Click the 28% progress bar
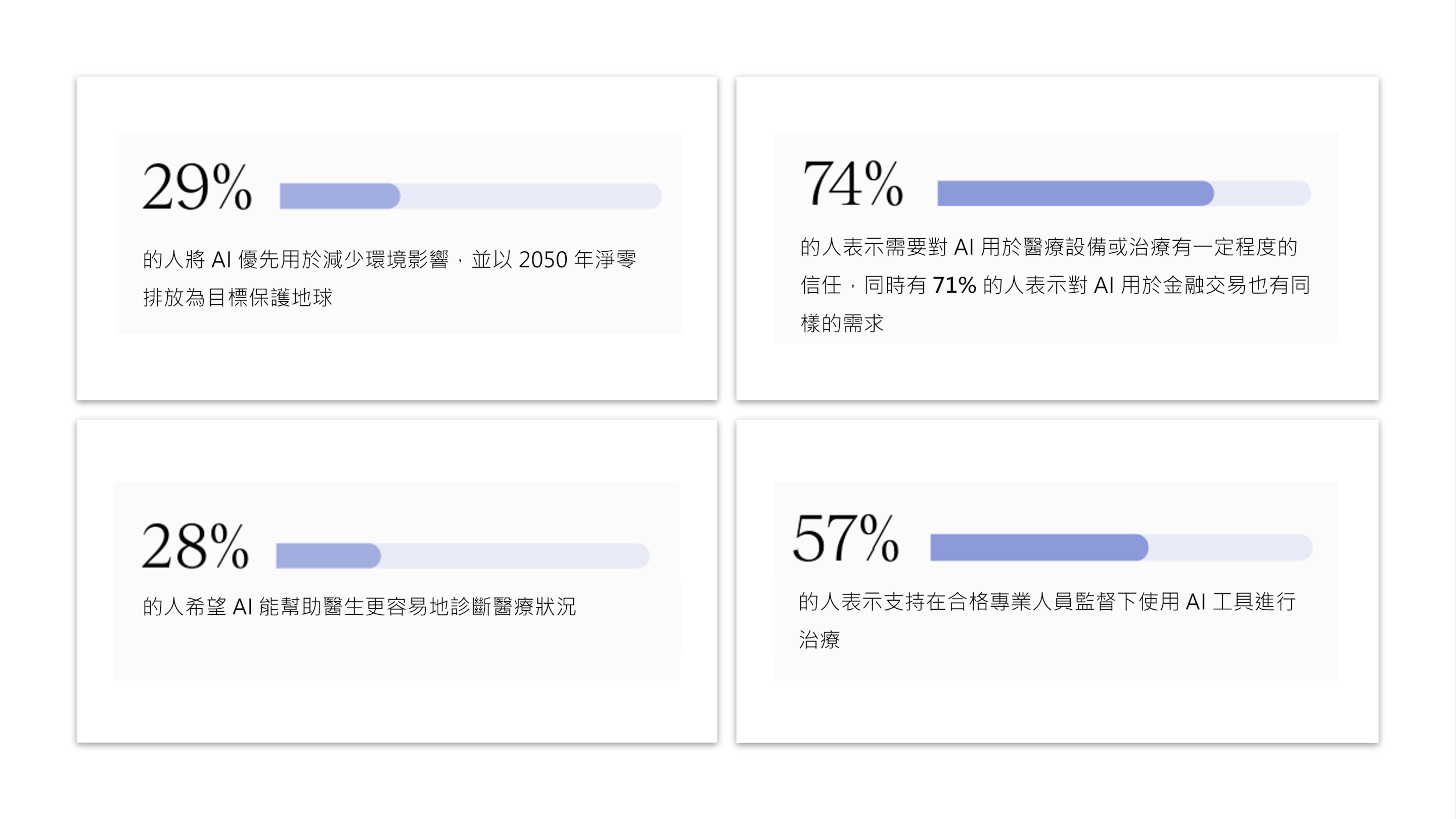 pos(463,556)
